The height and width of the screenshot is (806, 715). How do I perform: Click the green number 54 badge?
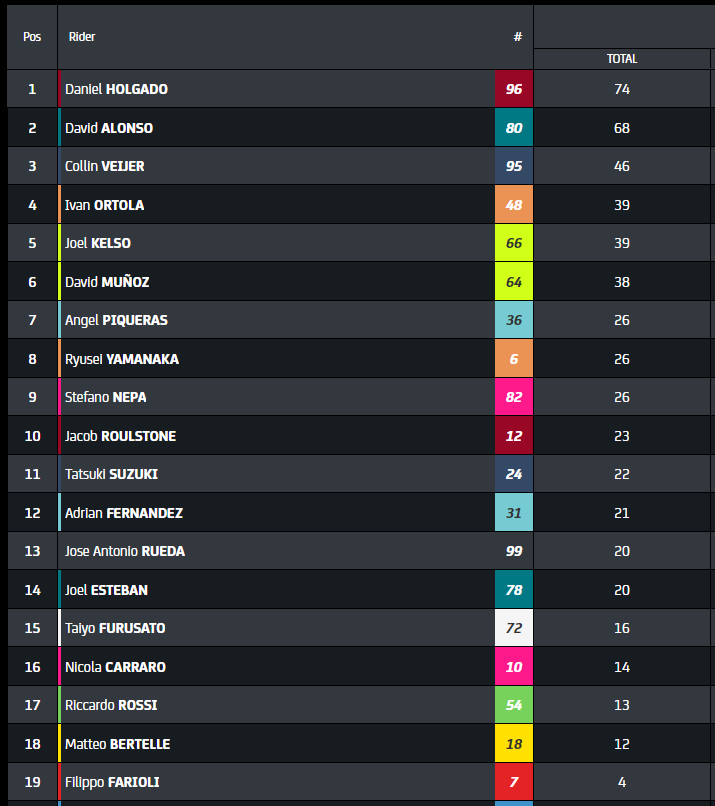514,705
